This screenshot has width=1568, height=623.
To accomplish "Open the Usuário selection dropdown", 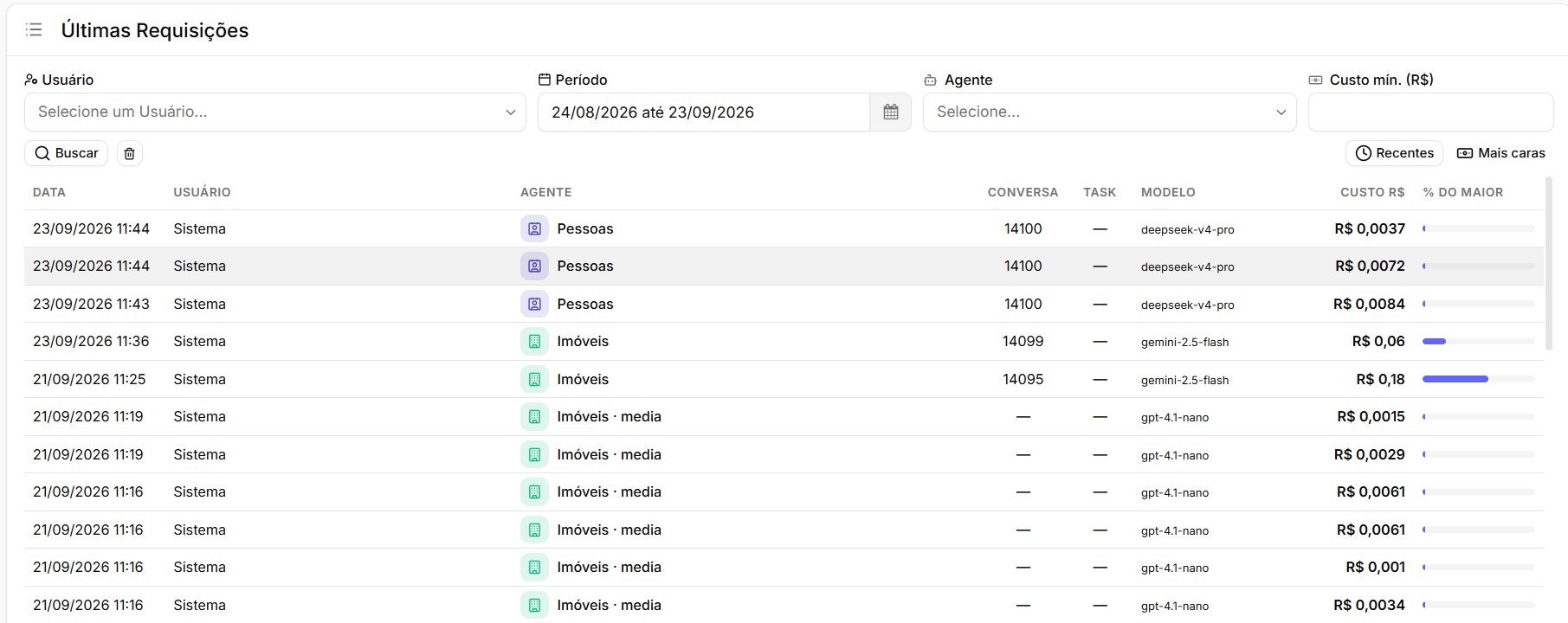I will tap(275, 112).
